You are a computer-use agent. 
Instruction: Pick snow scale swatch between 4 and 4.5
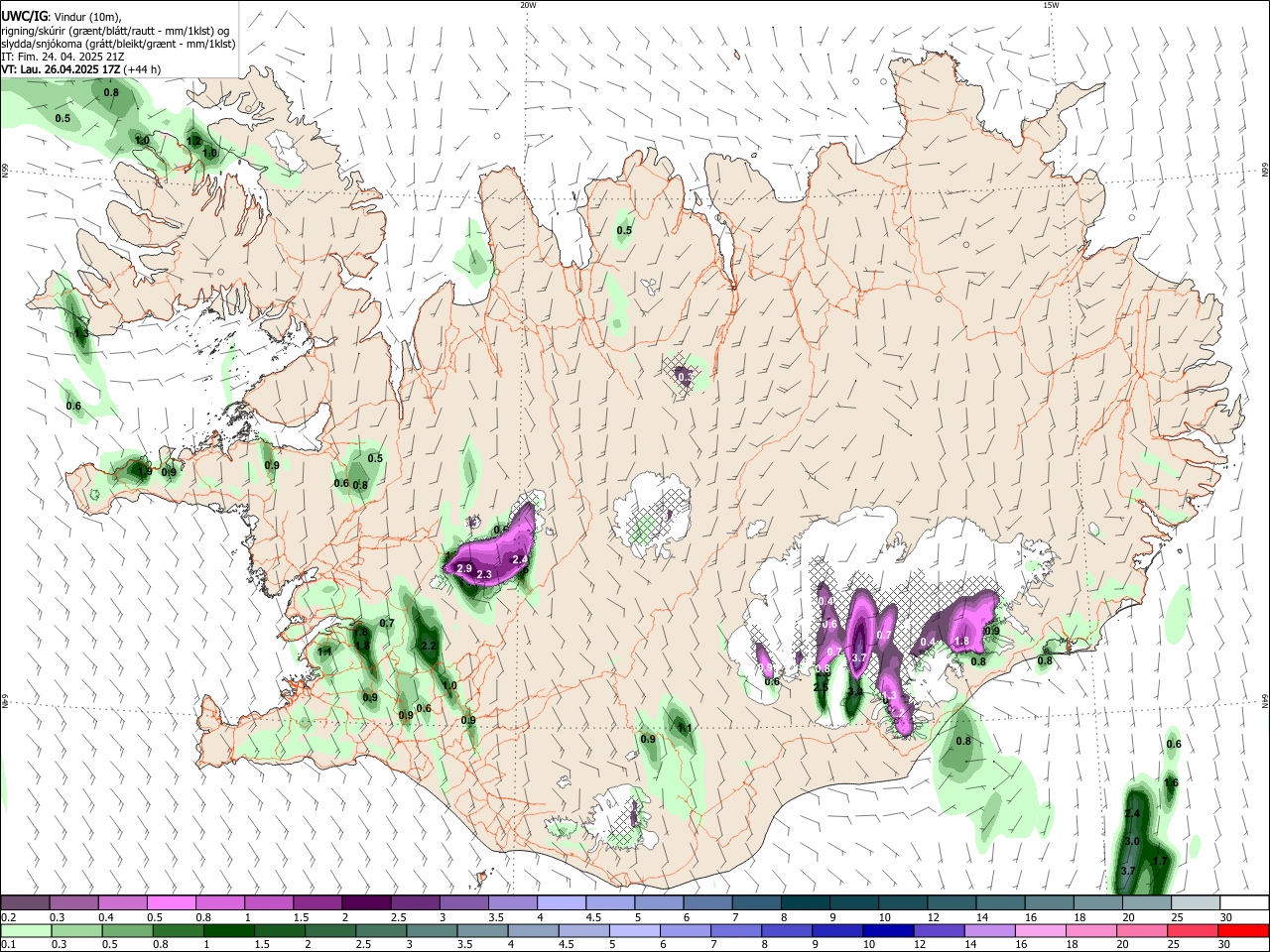tap(562, 903)
